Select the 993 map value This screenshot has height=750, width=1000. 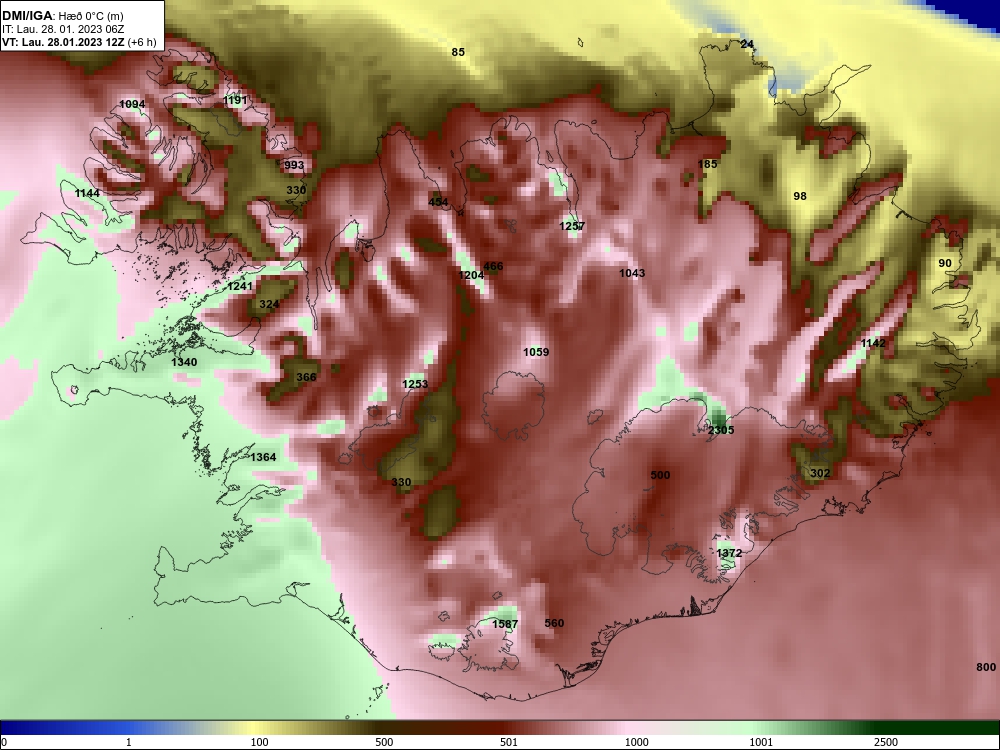pyautogui.click(x=294, y=165)
